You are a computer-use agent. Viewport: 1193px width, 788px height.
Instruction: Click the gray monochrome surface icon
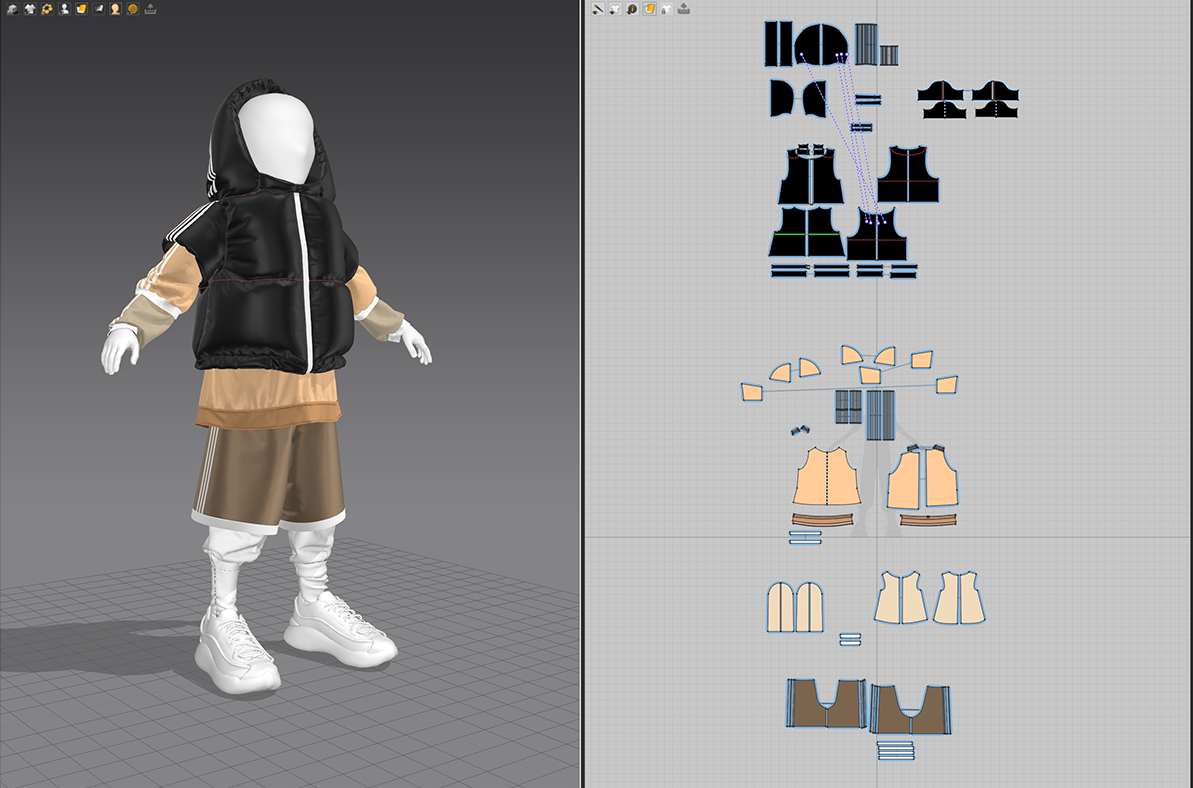(x=98, y=9)
